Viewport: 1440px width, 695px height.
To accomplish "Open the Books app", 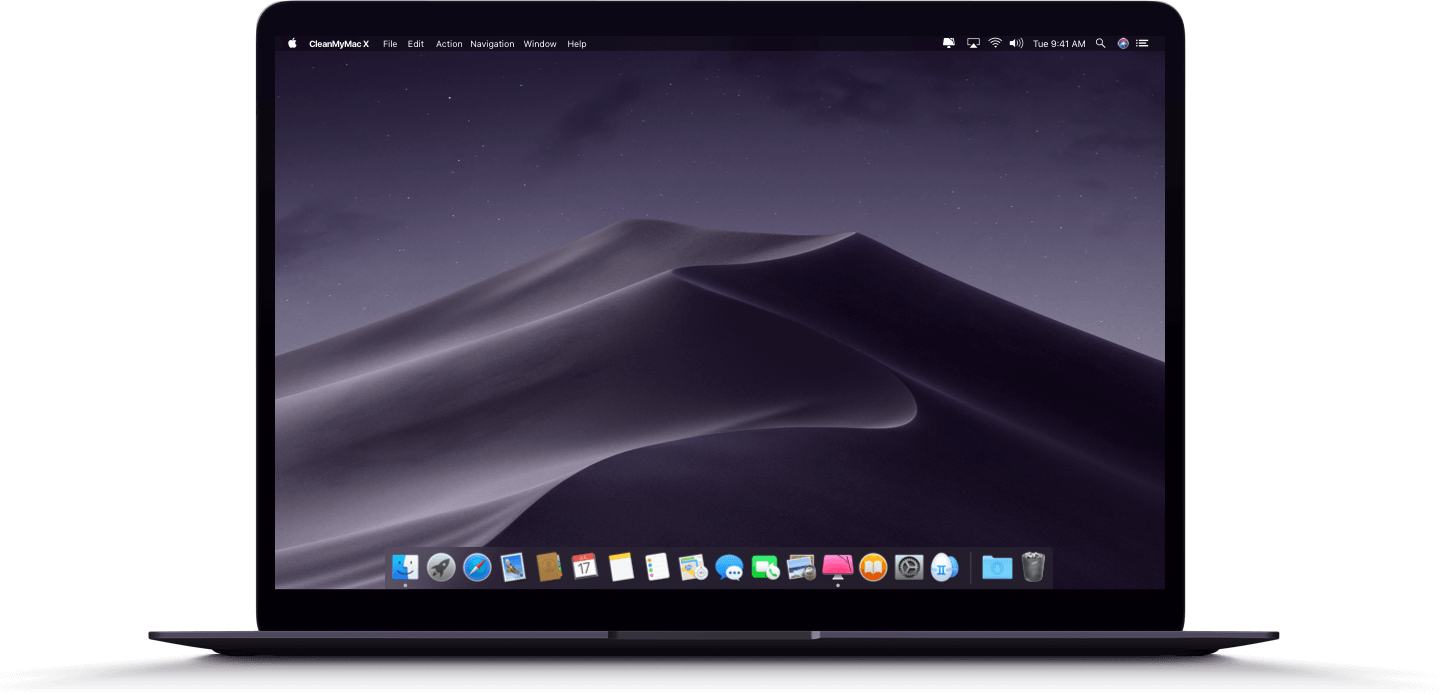I will [872, 567].
